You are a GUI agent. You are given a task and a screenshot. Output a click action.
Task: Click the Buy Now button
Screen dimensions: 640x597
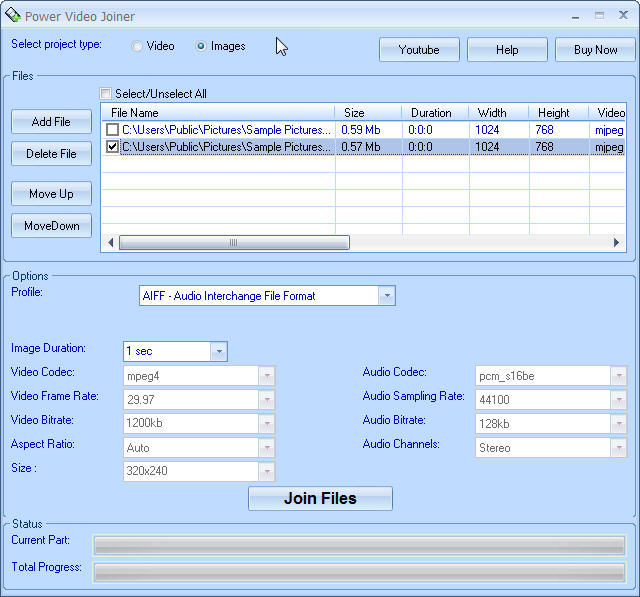point(595,50)
